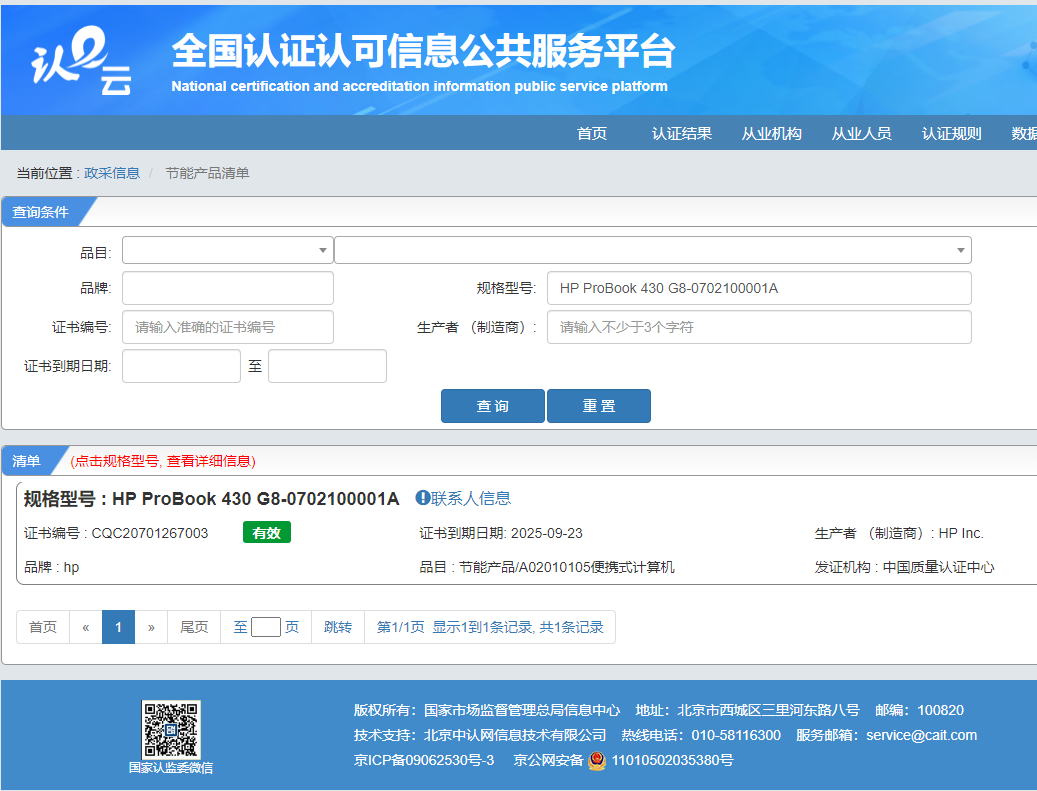Open the 认证结果 menu item
This screenshot has height=791, width=1037.
pyautogui.click(x=682, y=134)
